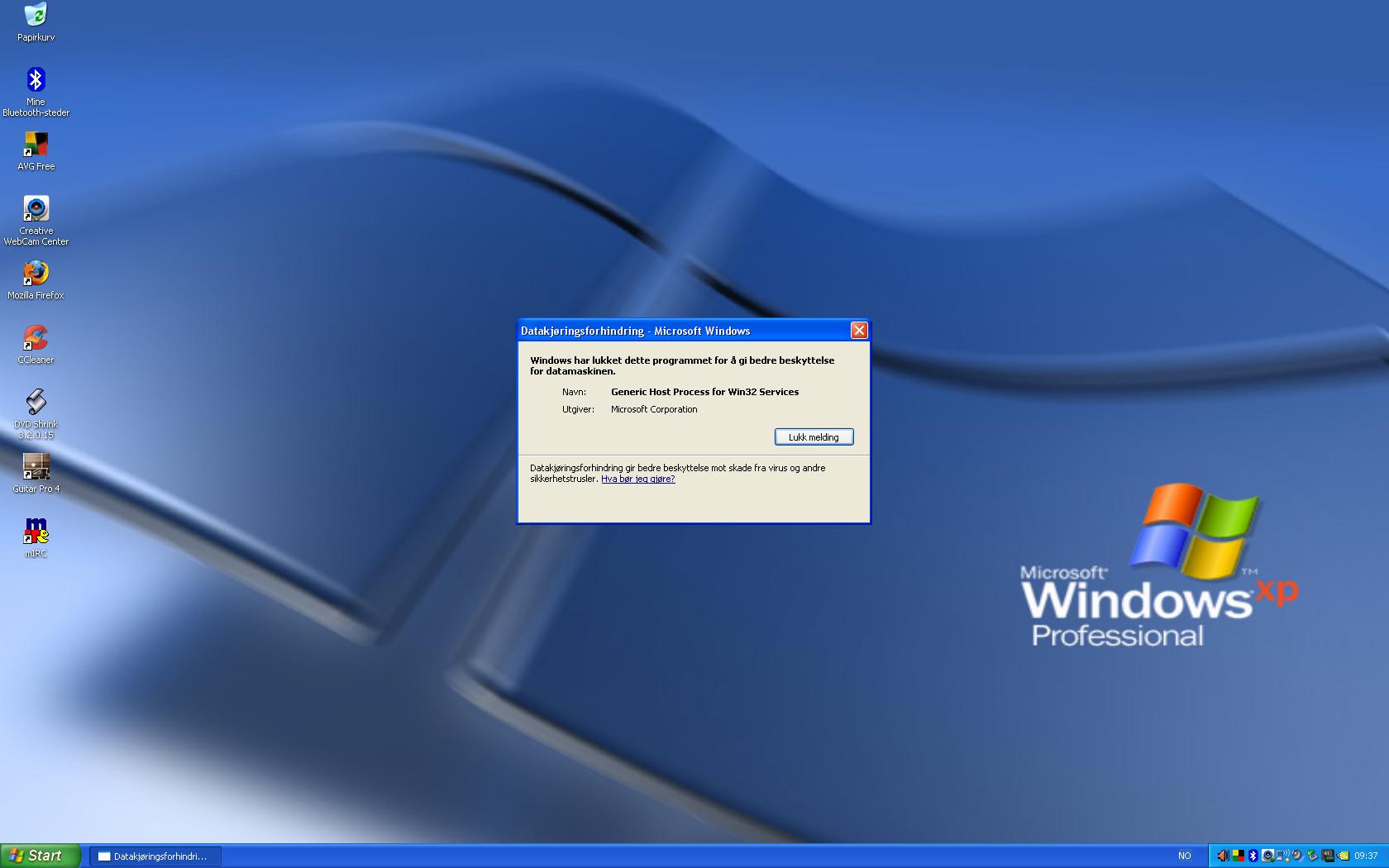Open the Hva bør jeg gjøre? link
Image resolution: width=1389 pixels, height=868 pixels.
click(637, 479)
